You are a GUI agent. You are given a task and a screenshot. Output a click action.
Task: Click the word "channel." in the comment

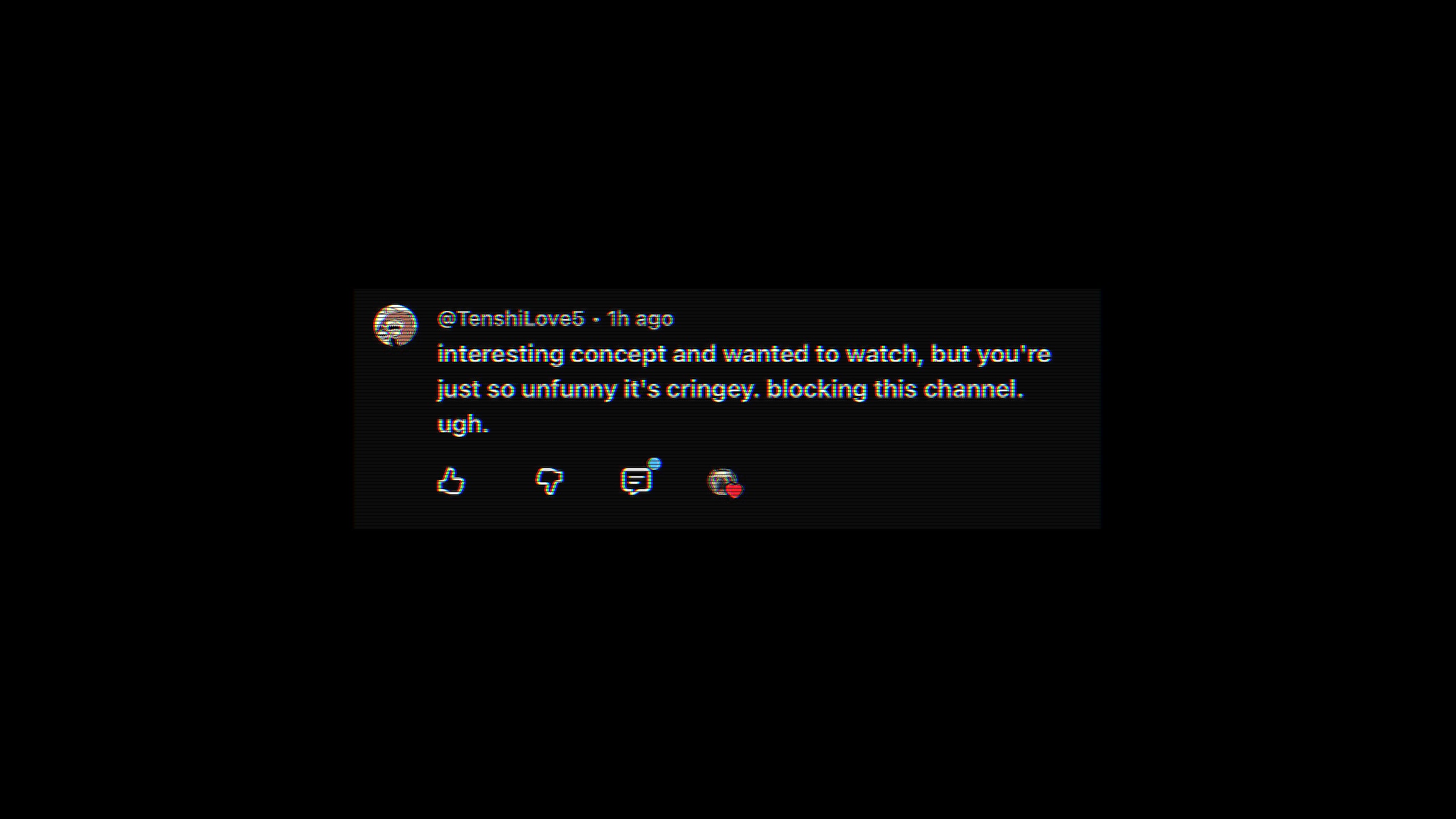974,390
